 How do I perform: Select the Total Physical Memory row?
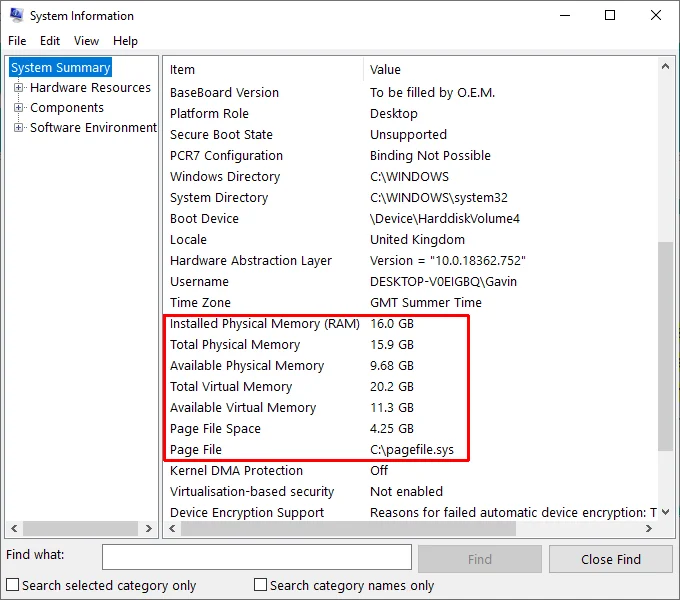(x=410, y=345)
